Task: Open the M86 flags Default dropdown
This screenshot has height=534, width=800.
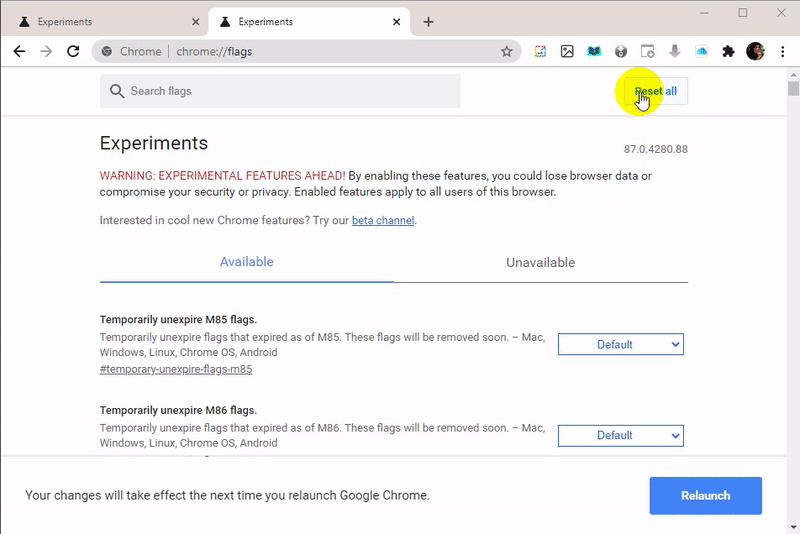Action: [620, 435]
